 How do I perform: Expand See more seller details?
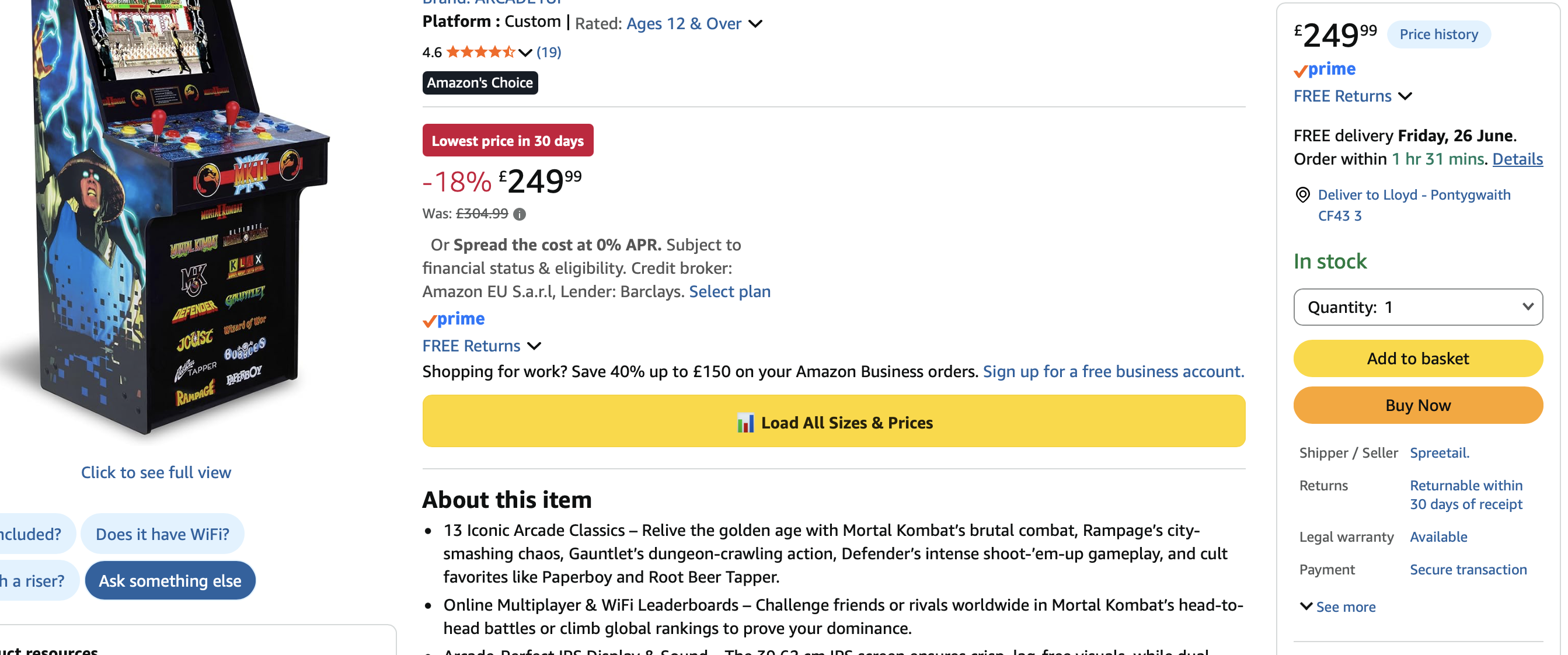point(1337,607)
